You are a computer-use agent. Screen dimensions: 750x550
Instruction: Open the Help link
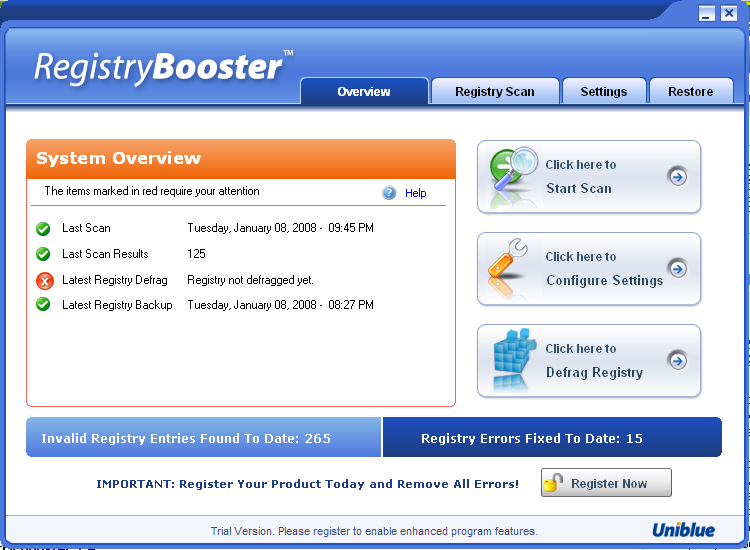click(x=416, y=193)
